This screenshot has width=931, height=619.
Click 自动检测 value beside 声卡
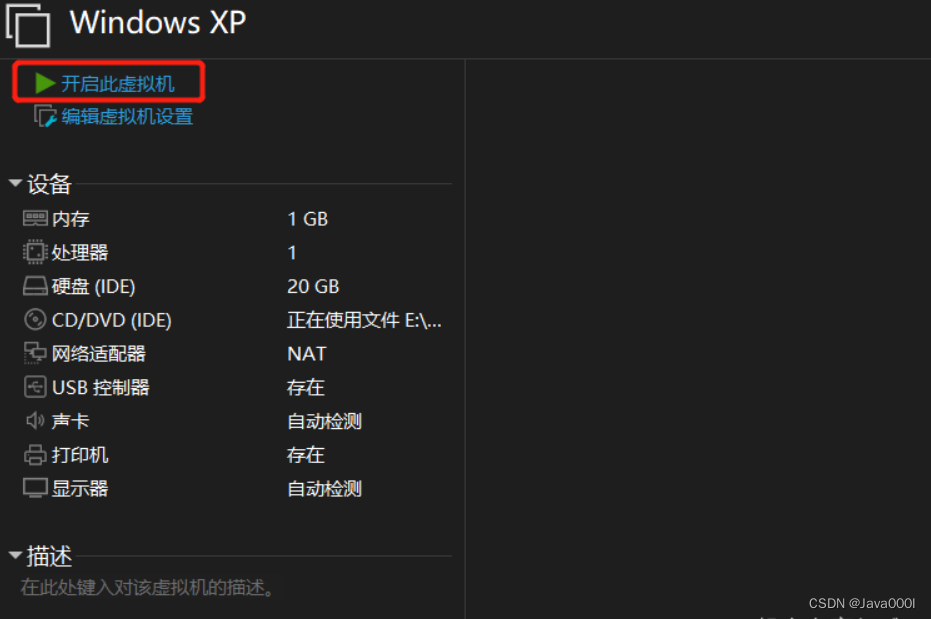pos(325,421)
